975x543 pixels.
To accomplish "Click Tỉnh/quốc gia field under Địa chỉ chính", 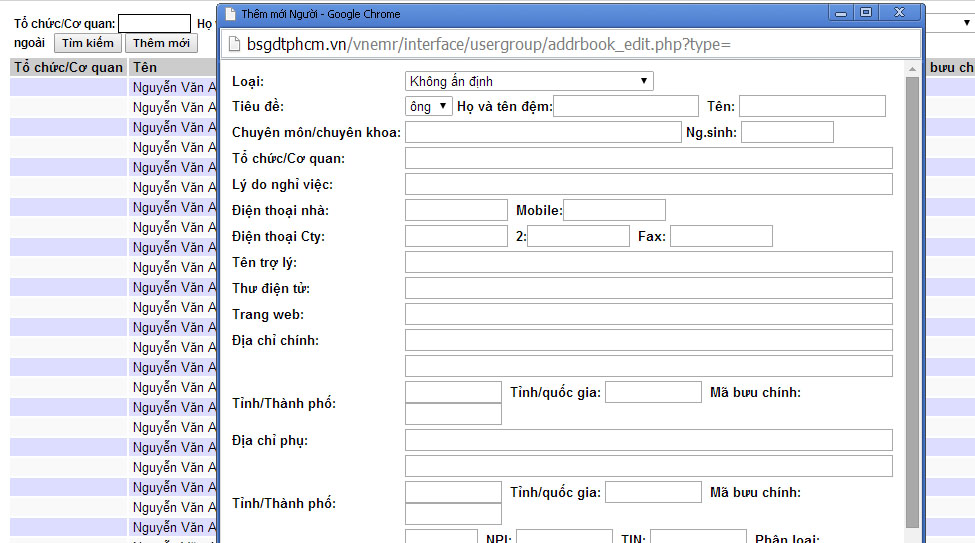I will pyautogui.click(x=654, y=392).
